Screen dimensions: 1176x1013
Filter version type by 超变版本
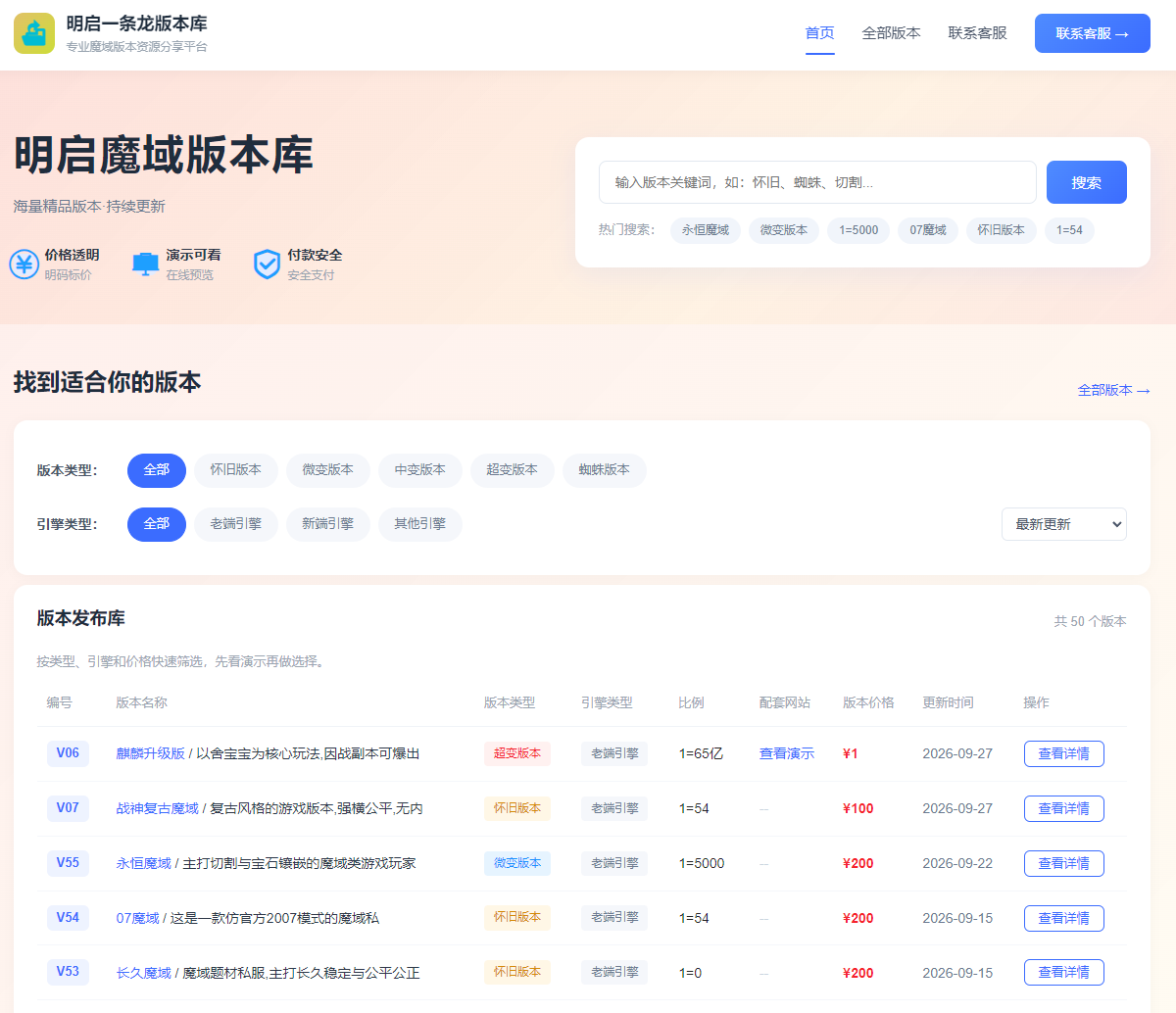513,470
